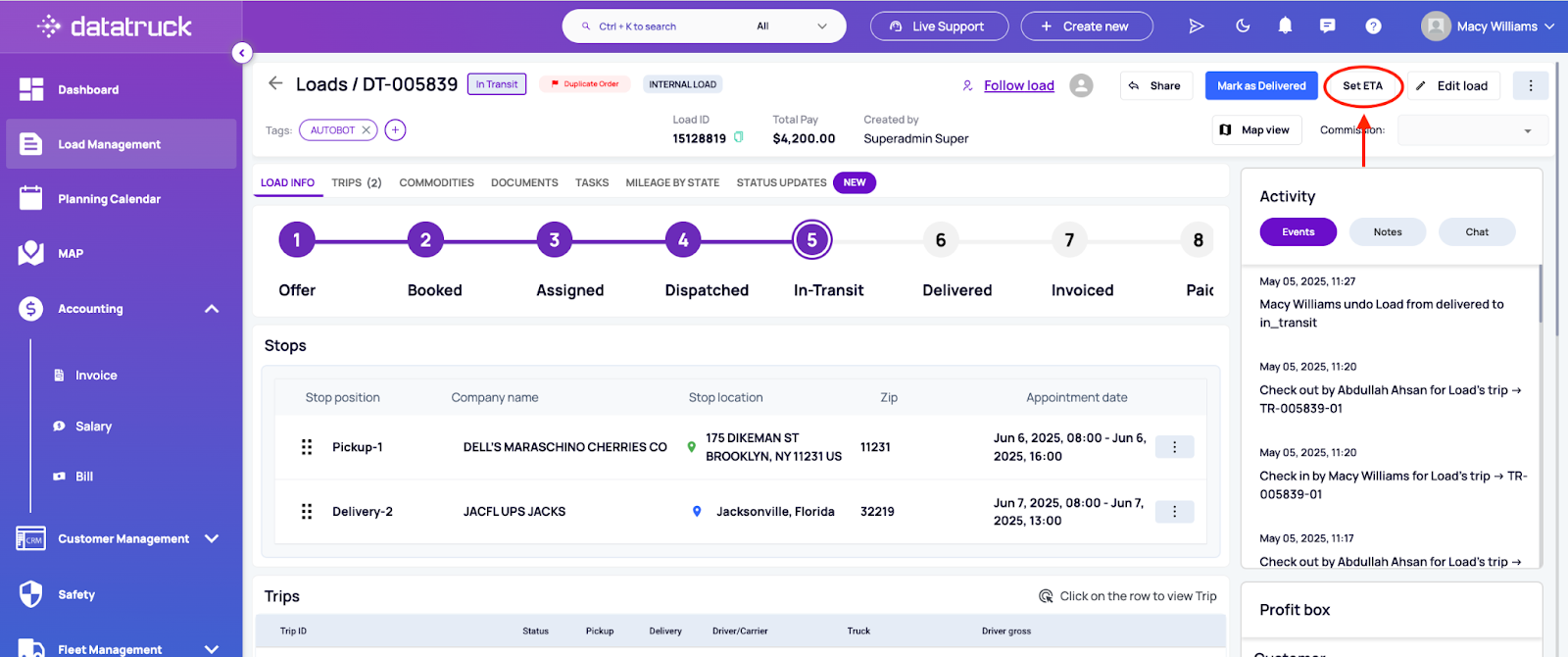Click the blue location pin for Jacksonville
Viewport: 1568px width, 657px height.
coord(697,512)
